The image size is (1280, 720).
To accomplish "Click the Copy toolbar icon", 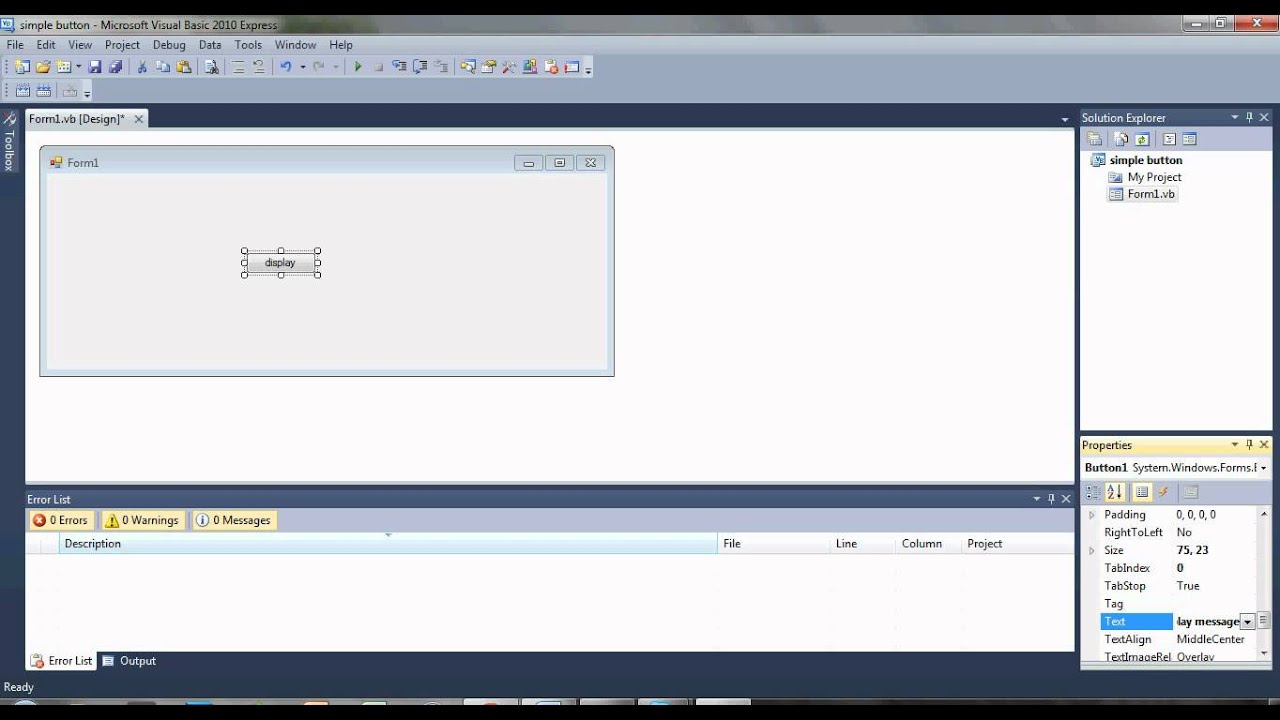I will point(163,67).
